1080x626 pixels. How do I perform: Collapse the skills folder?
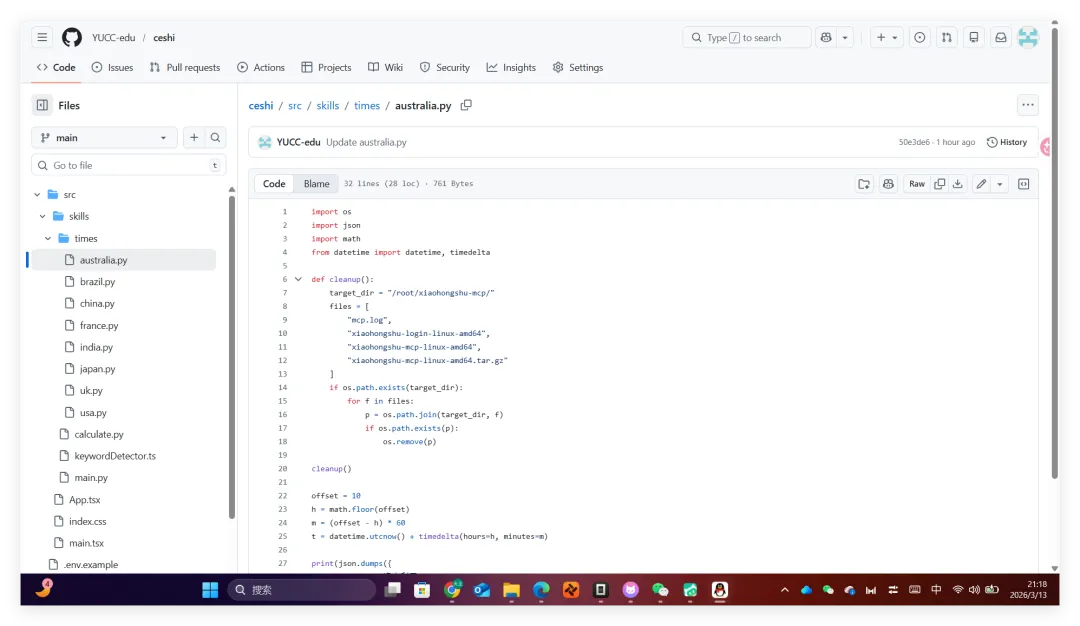click(x=43, y=216)
